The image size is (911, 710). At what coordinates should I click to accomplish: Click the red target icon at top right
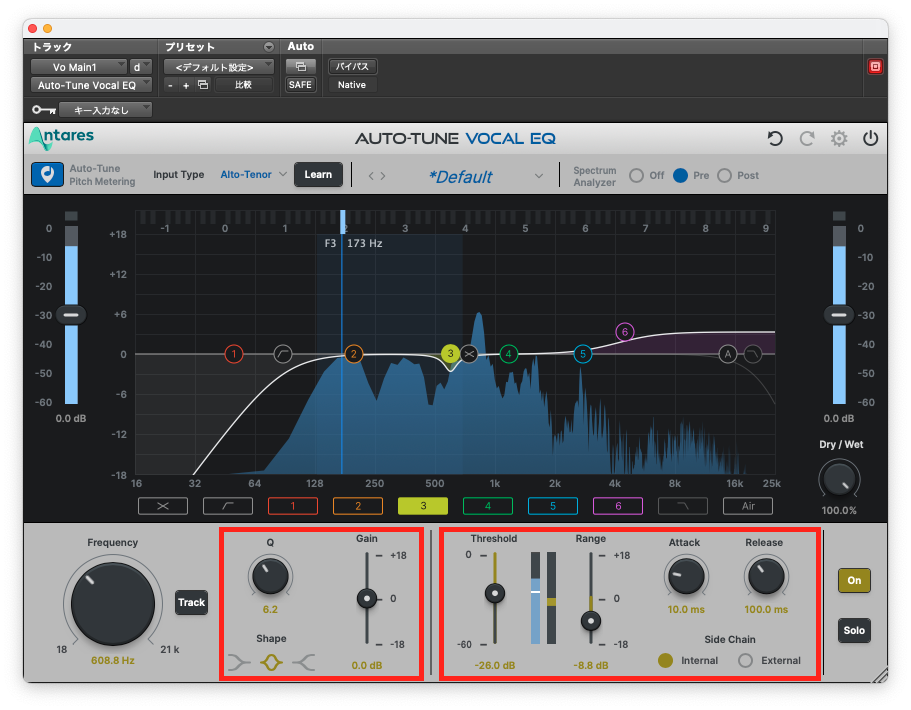(x=875, y=66)
